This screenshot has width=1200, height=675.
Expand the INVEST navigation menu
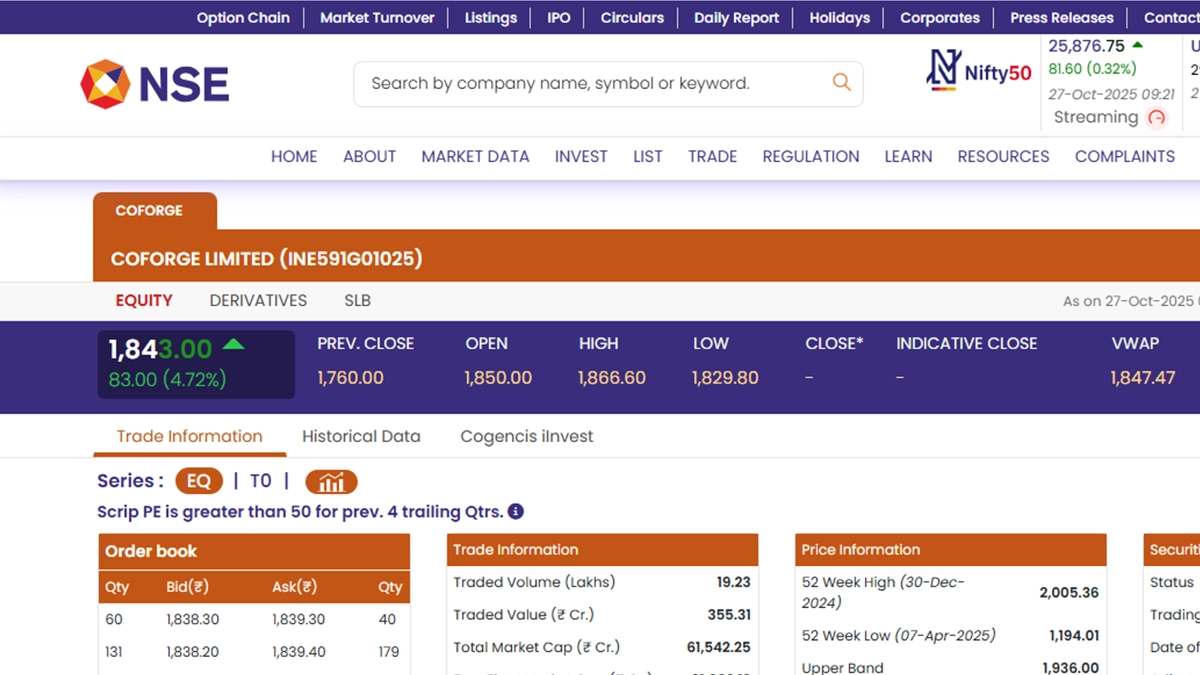(581, 156)
